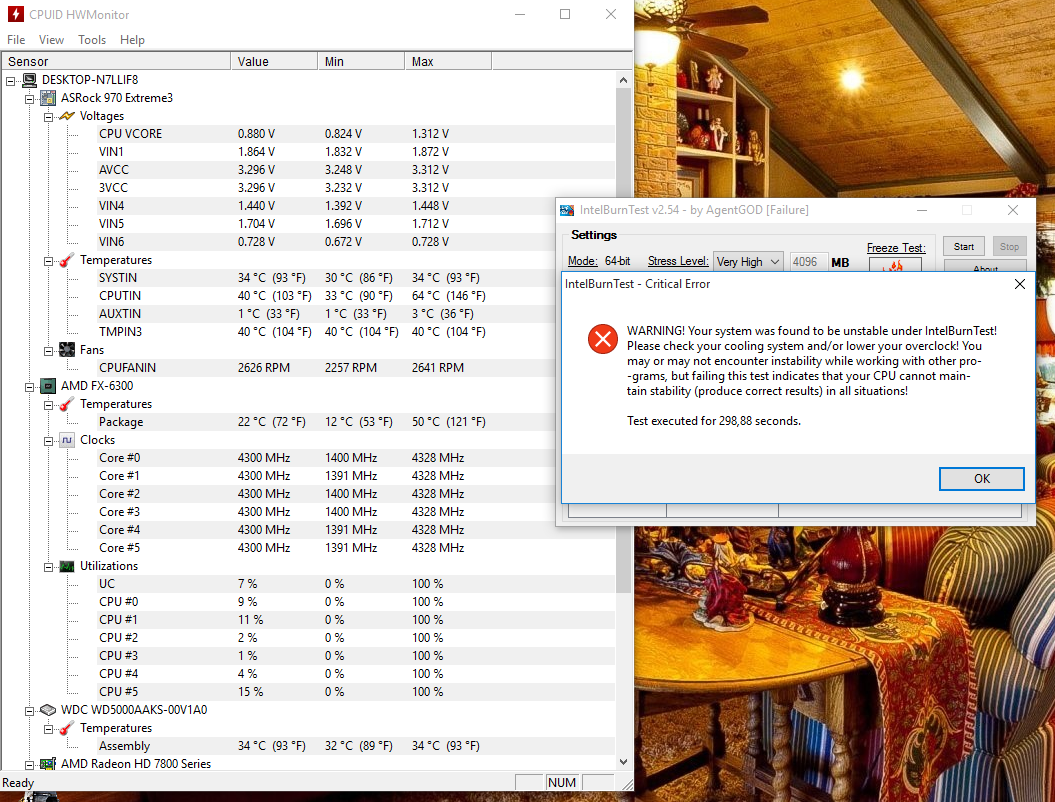
Task: Open the Tools menu in HWMonitor
Action: pos(92,40)
